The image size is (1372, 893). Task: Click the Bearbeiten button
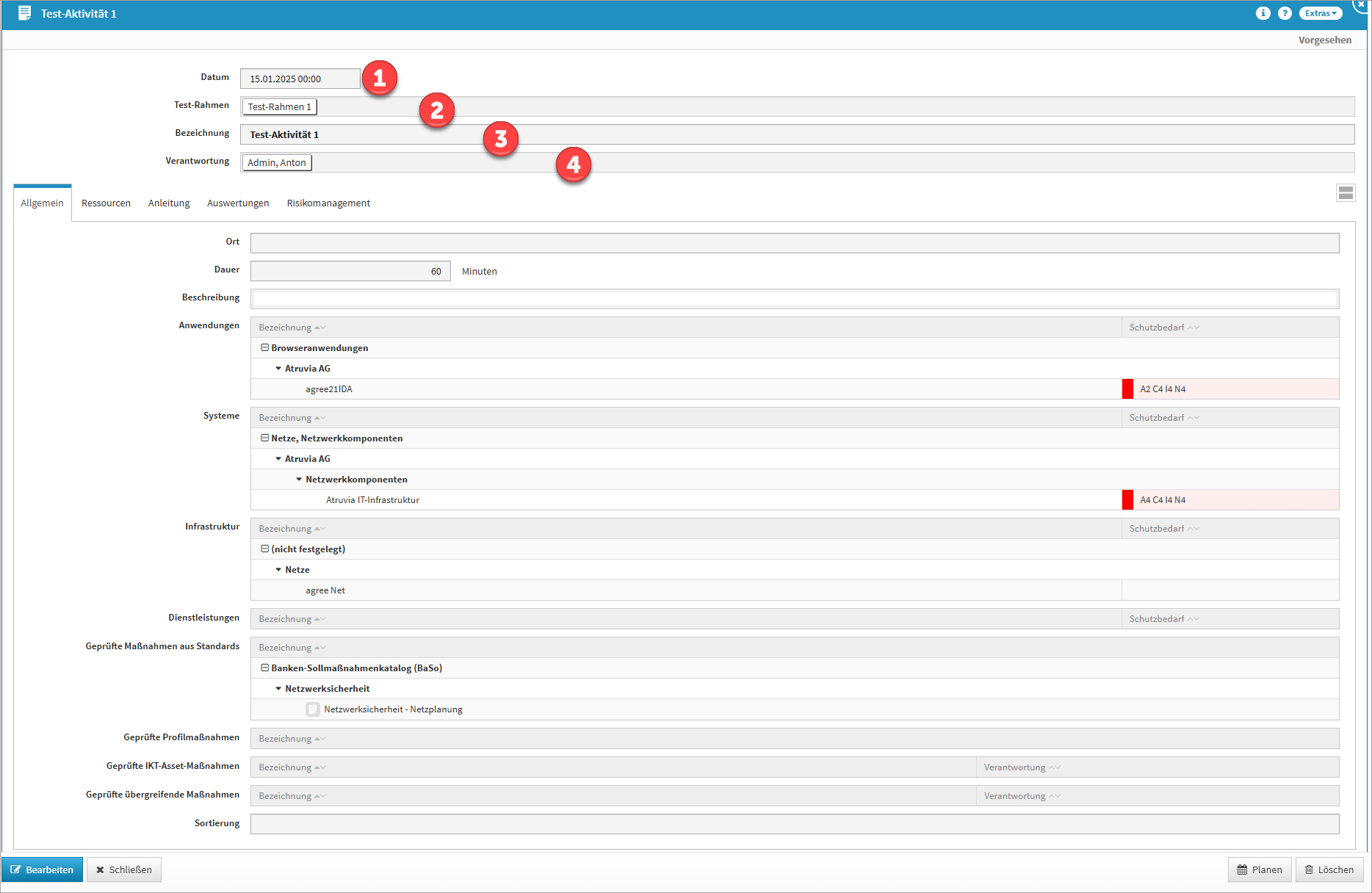pos(42,869)
